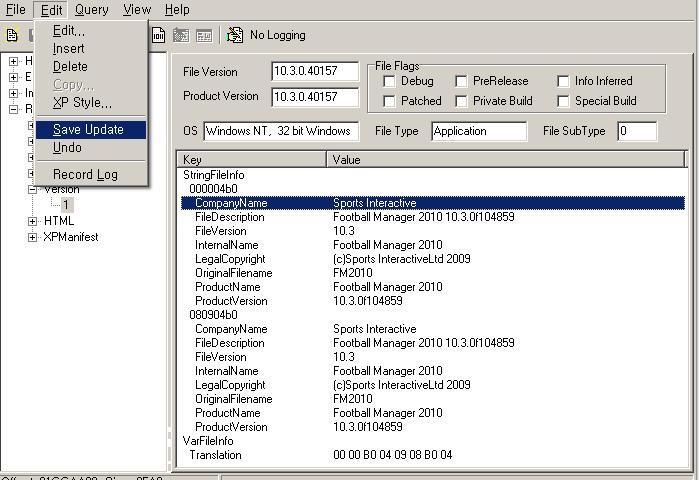Click the logging icon beside No Logging
Image resolution: width=699 pixels, height=480 pixels.
tap(235, 35)
